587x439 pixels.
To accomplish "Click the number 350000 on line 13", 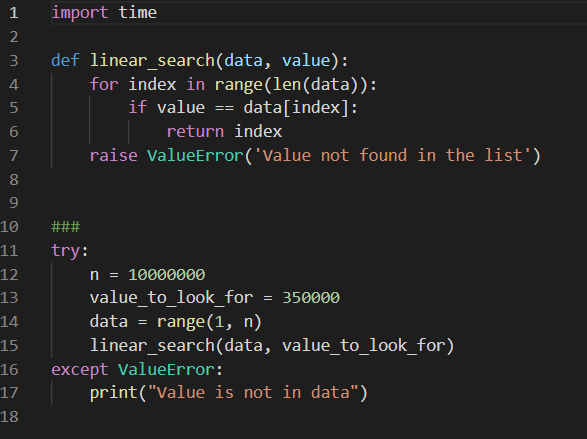I will pyautogui.click(x=311, y=298).
